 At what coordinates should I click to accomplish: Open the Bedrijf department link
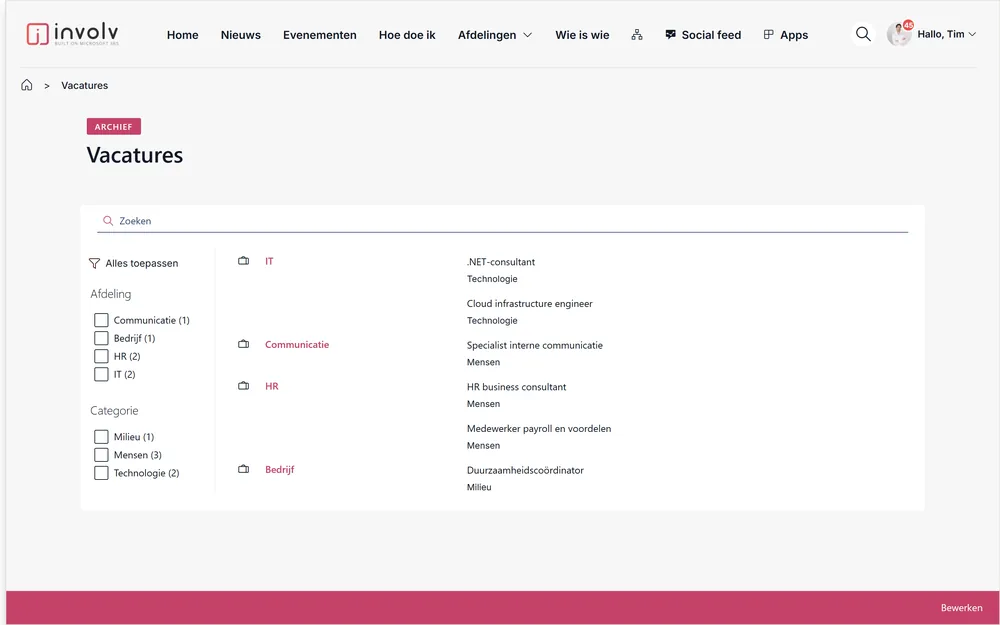pyautogui.click(x=279, y=469)
